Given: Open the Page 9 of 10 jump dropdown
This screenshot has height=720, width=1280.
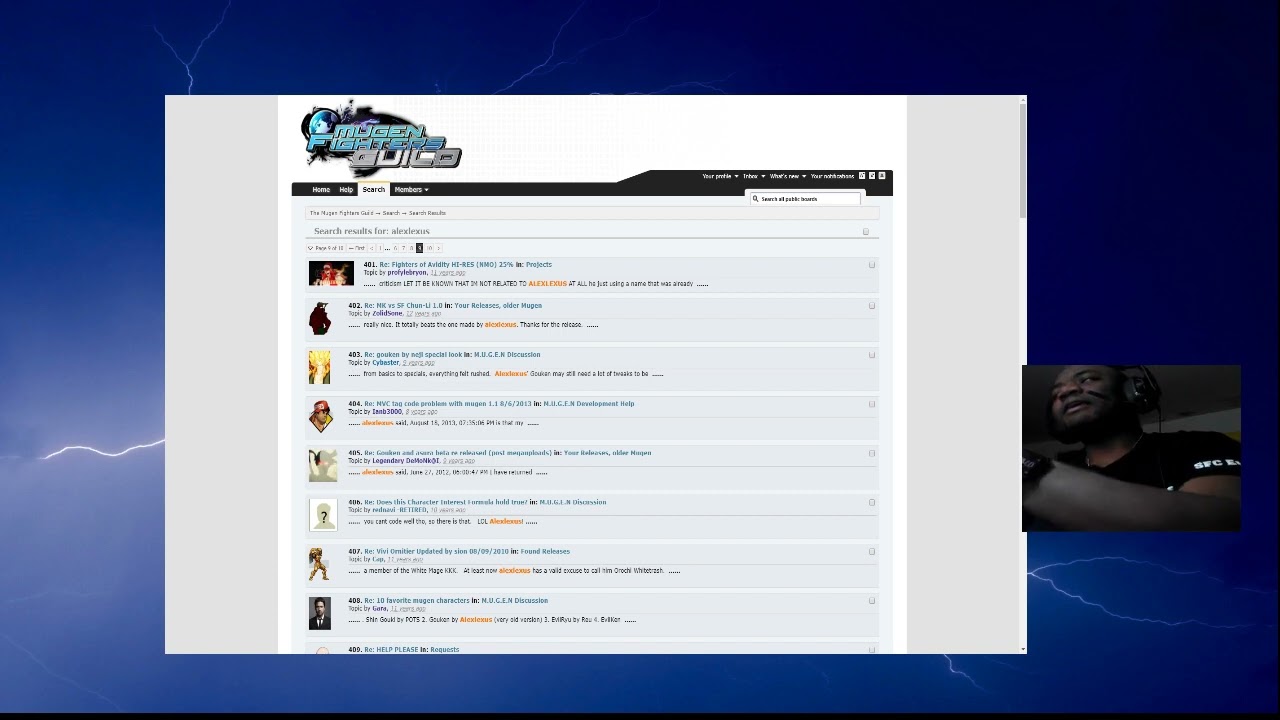Looking at the screenshot, I should click(x=326, y=248).
